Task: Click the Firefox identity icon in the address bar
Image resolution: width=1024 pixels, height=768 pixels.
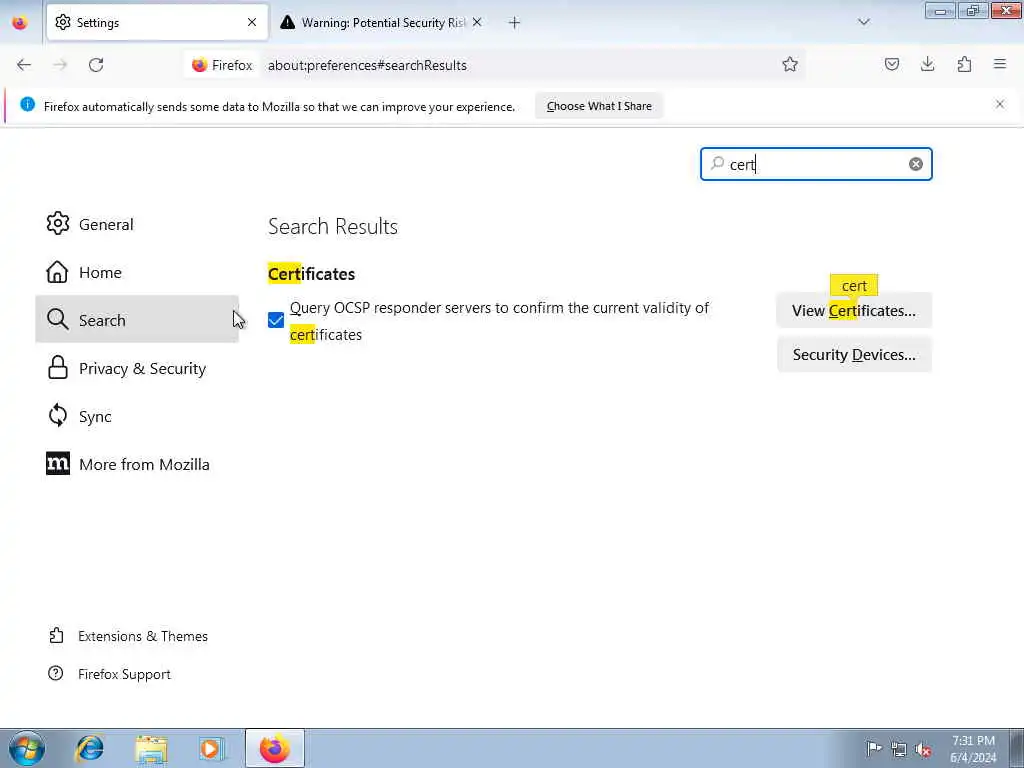Action: click(222, 65)
